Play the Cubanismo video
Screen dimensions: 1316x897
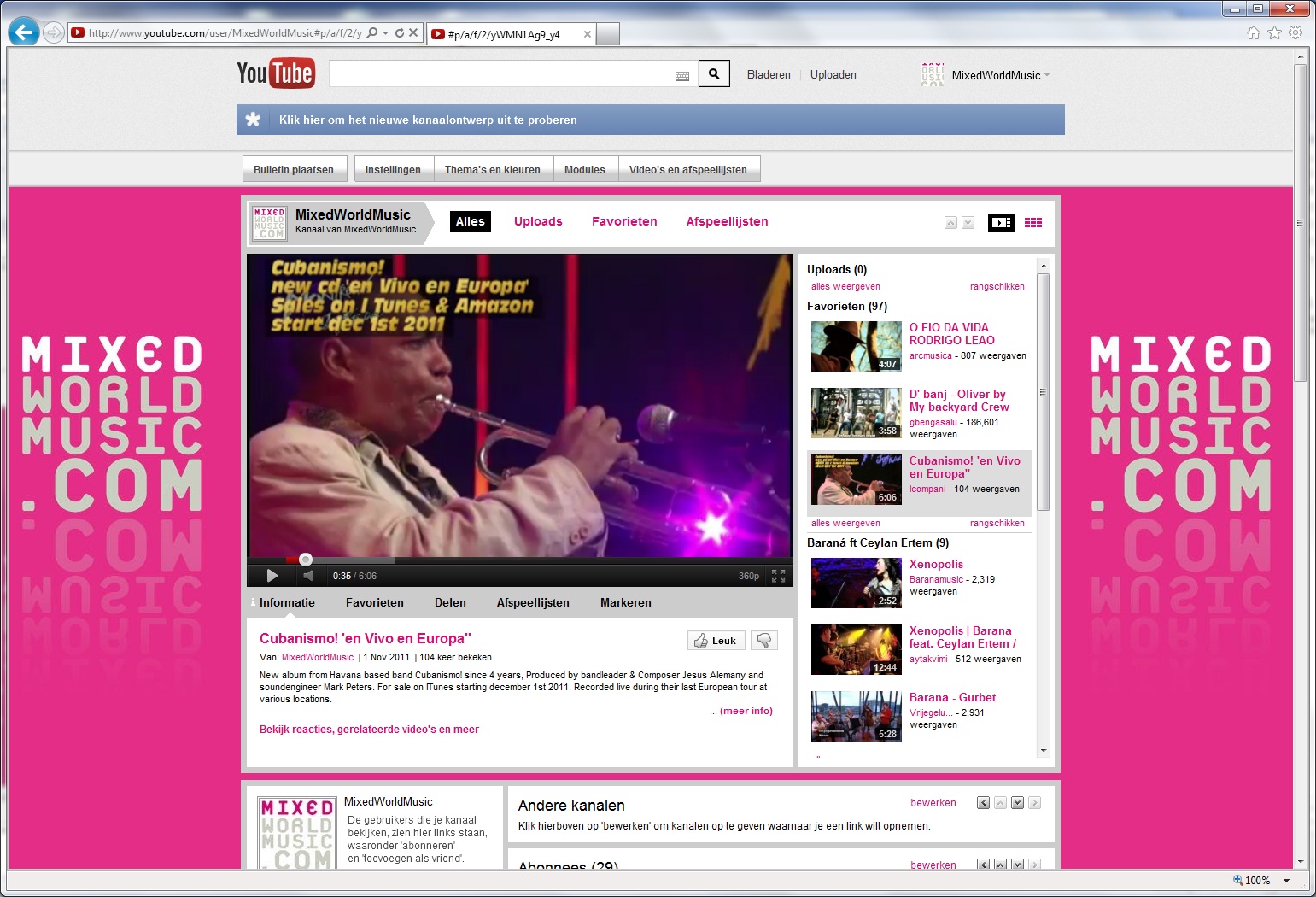tap(272, 576)
